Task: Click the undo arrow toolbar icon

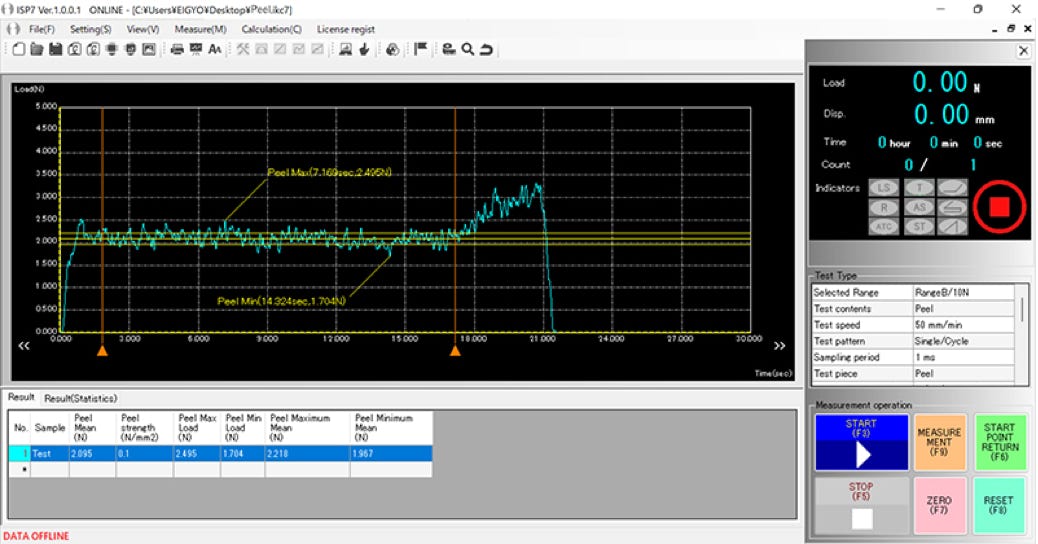Action: coord(485,49)
